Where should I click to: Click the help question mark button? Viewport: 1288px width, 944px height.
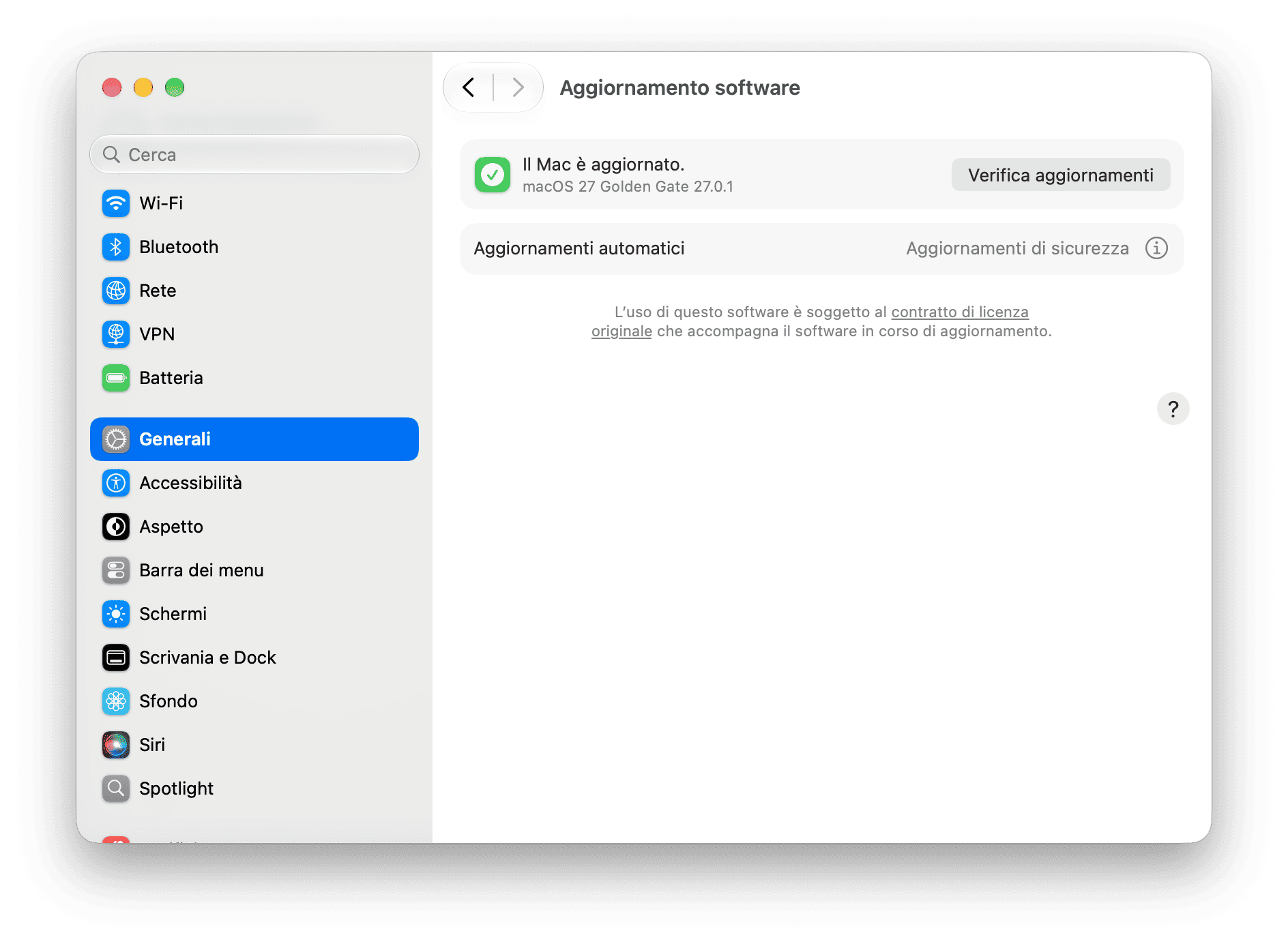(x=1173, y=409)
